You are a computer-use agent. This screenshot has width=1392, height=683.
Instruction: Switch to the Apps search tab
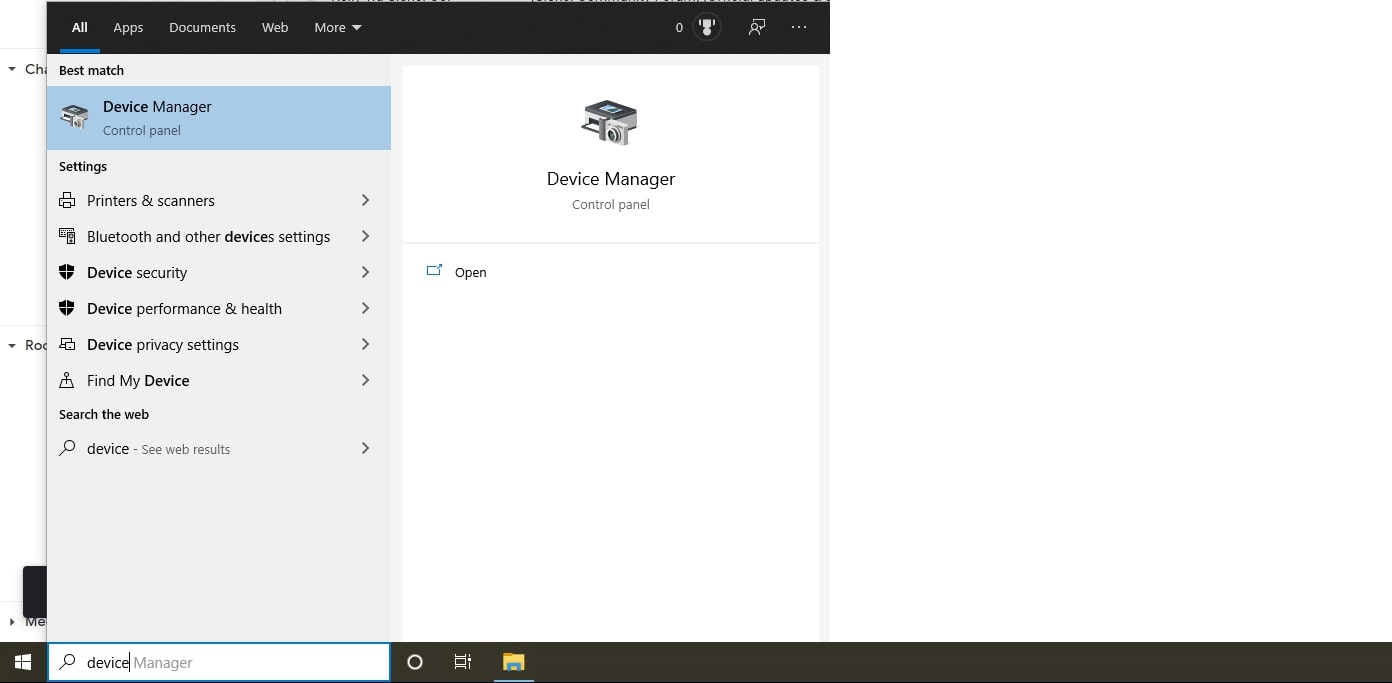pyautogui.click(x=128, y=27)
